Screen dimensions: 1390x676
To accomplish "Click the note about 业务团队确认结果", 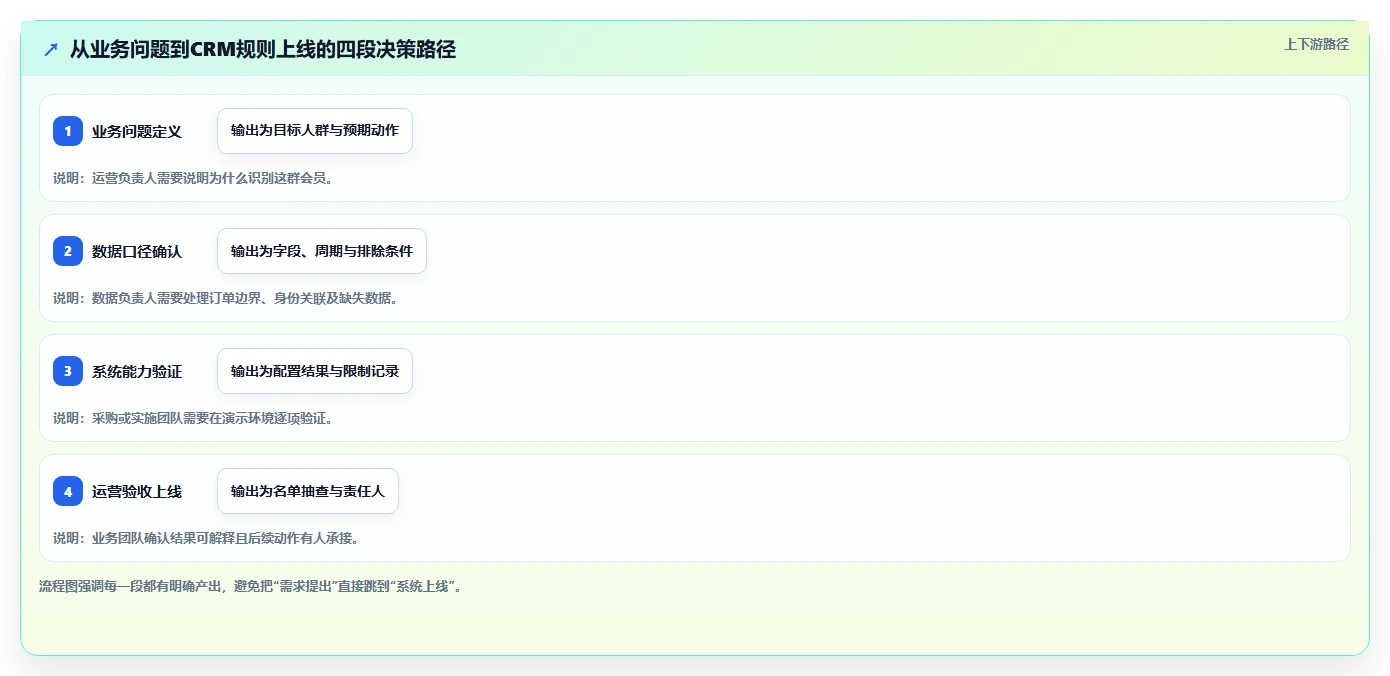I will [x=206, y=538].
